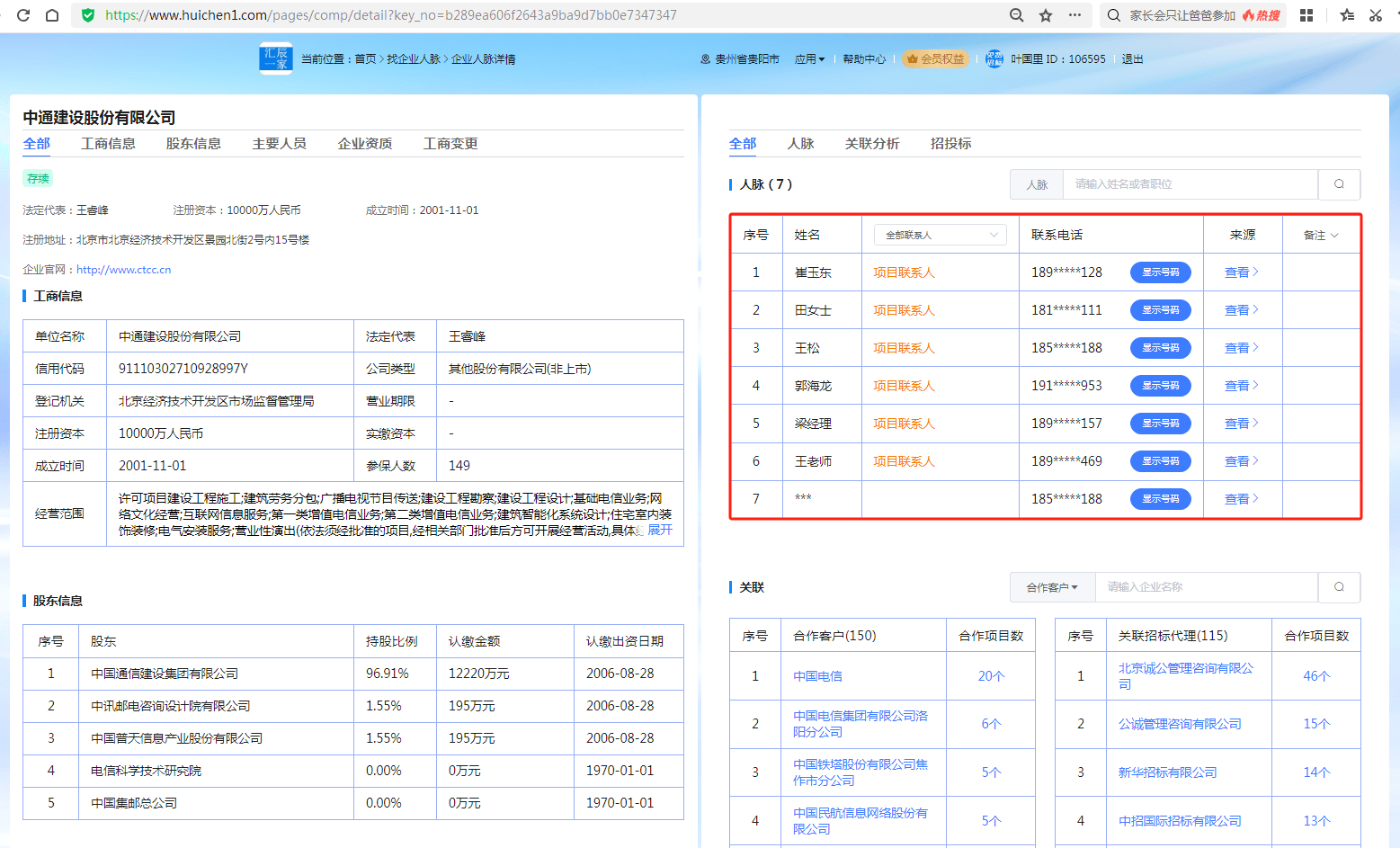
Task: Show phone number for 王老师
Action: click(x=1161, y=461)
